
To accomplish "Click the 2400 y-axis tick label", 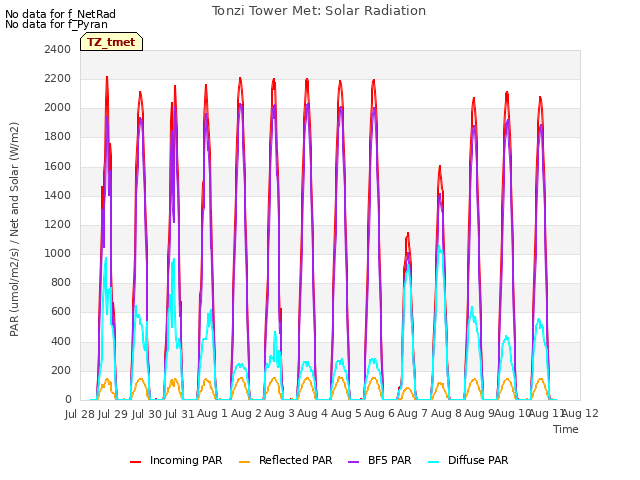I will 58,49.
